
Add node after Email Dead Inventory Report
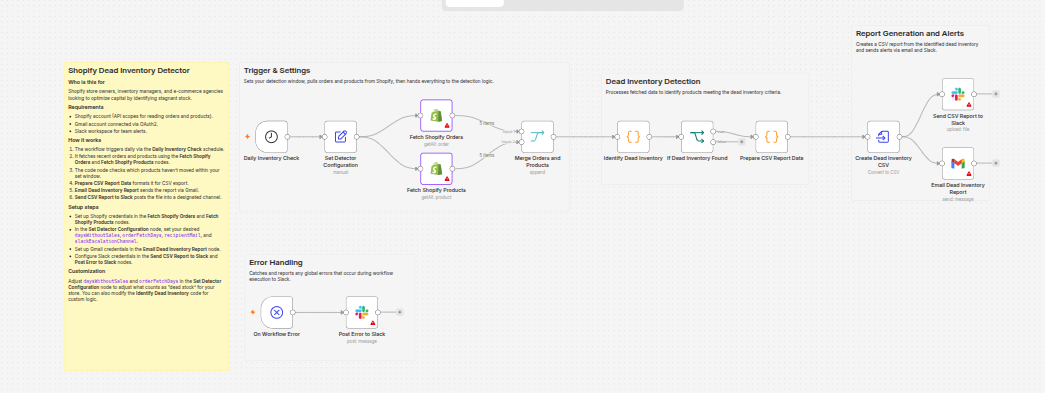[996, 163]
